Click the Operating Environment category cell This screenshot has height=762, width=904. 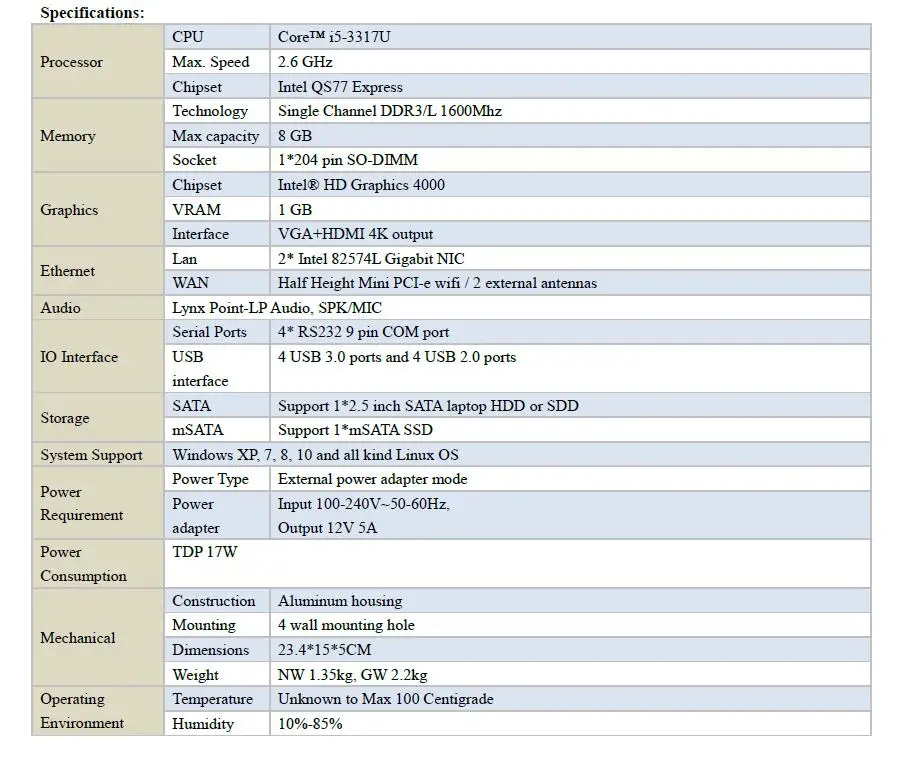coord(98,711)
